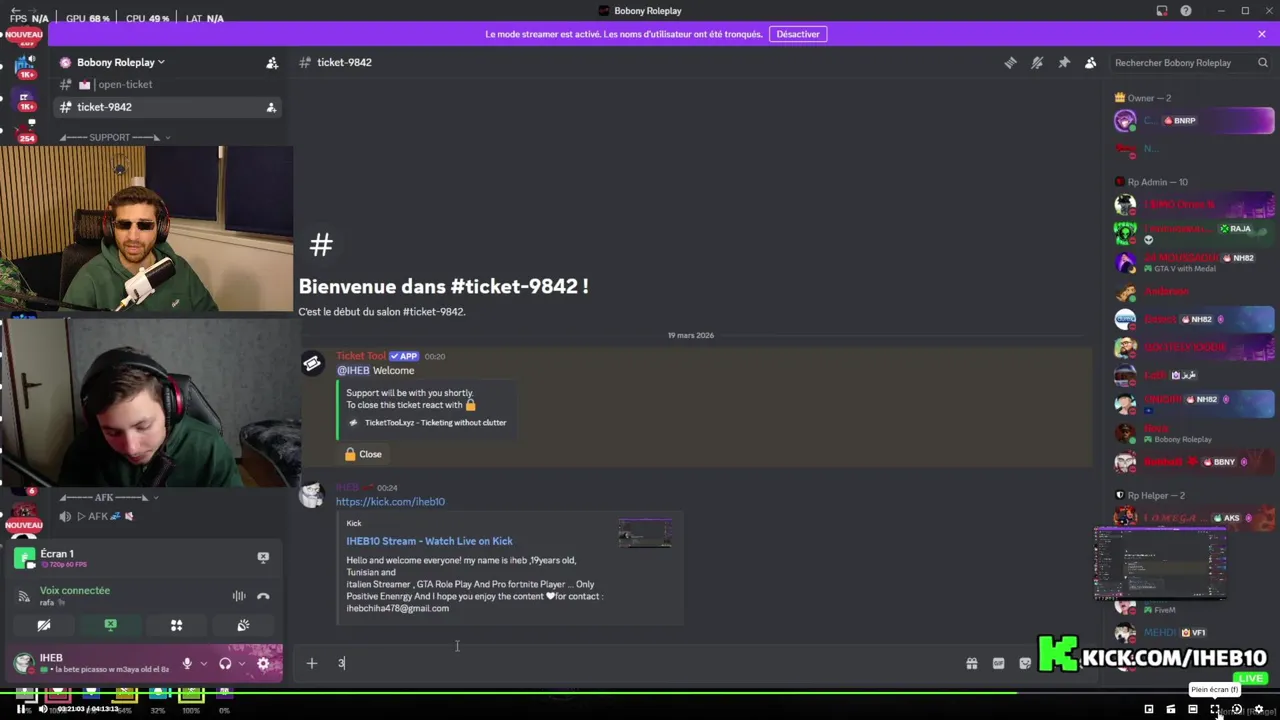Viewport: 1280px width, 720px height.
Task: Click the Voix connectée label
Action: [x=75, y=590]
